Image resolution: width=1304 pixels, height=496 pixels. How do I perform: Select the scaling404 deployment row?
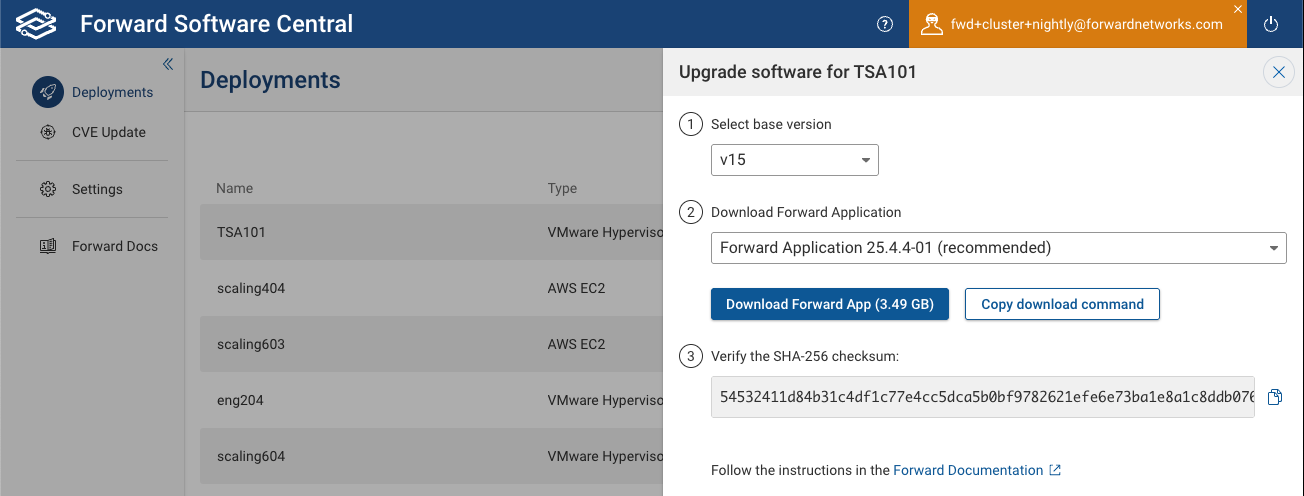pyautogui.click(x=431, y=288)
